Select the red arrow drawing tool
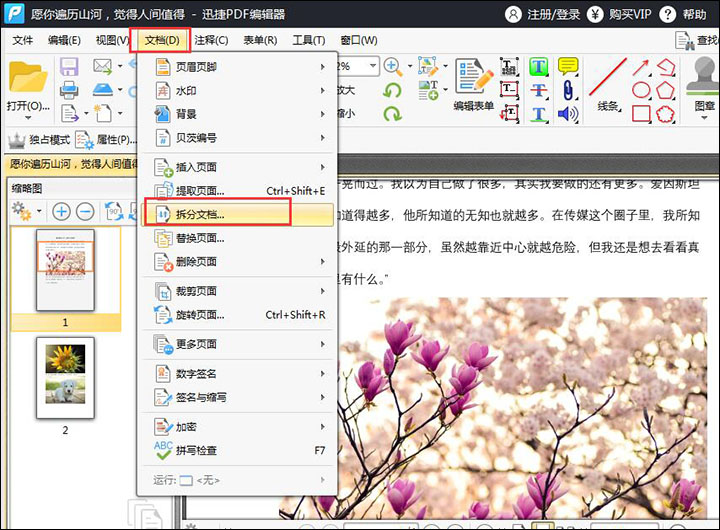 (x=641, y=68)
